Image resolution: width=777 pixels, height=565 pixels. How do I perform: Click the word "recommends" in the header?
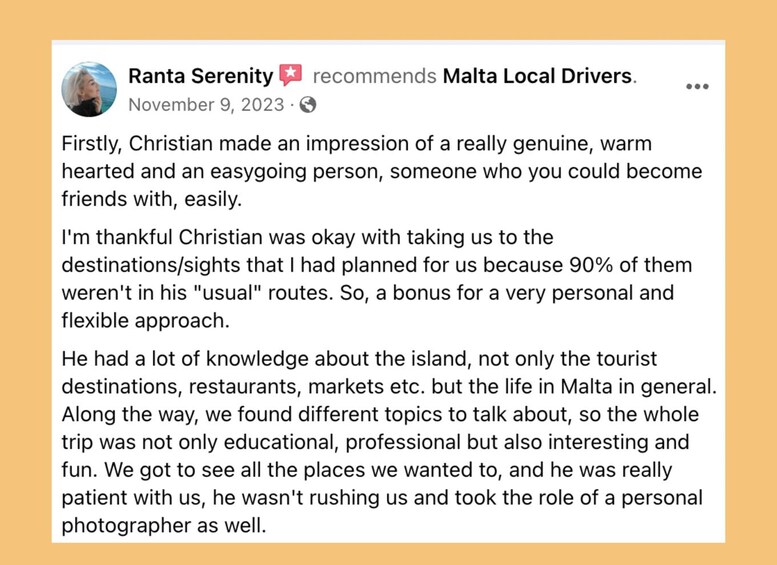pos(374,76)
